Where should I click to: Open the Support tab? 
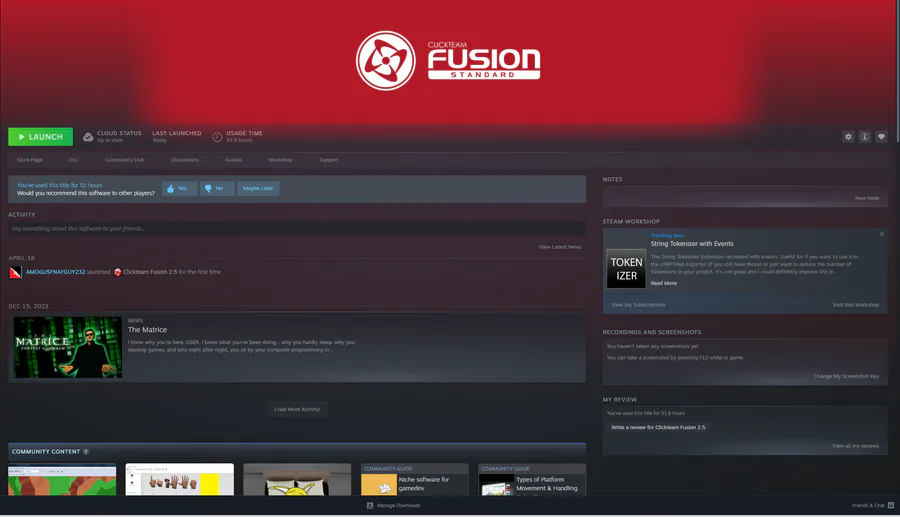click(328, 160)
